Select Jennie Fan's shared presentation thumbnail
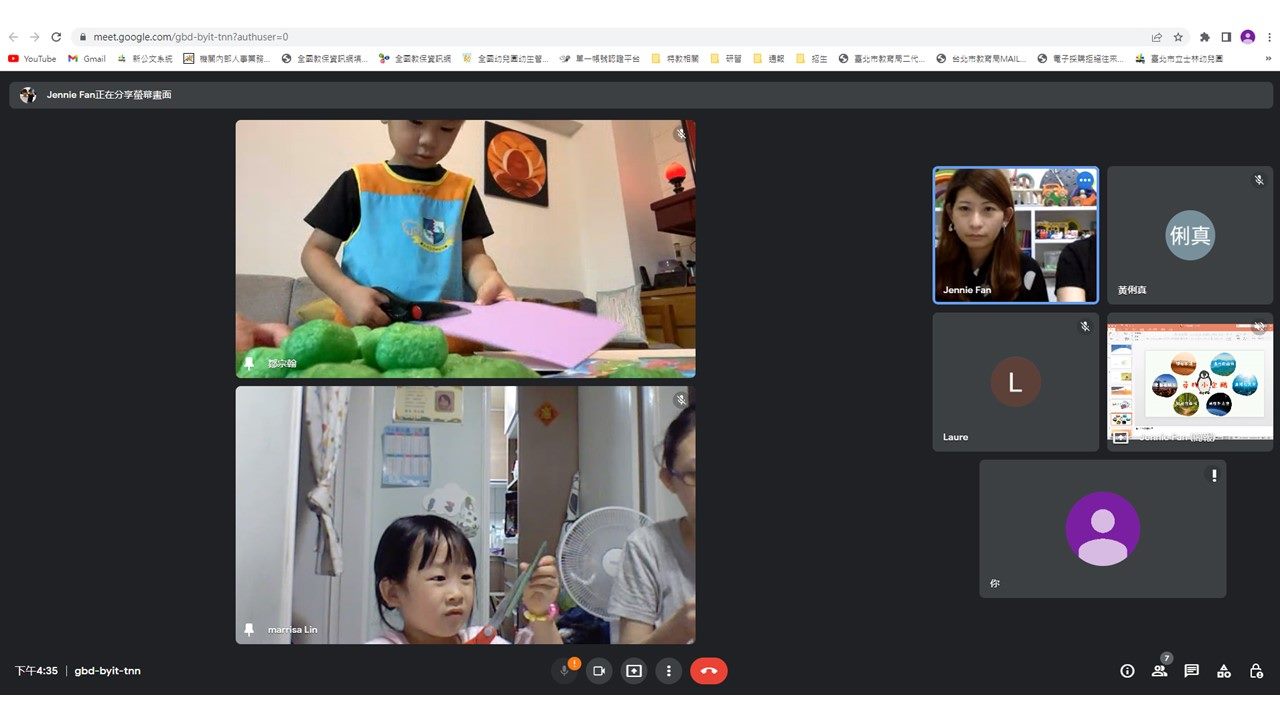 (1189, 381)
